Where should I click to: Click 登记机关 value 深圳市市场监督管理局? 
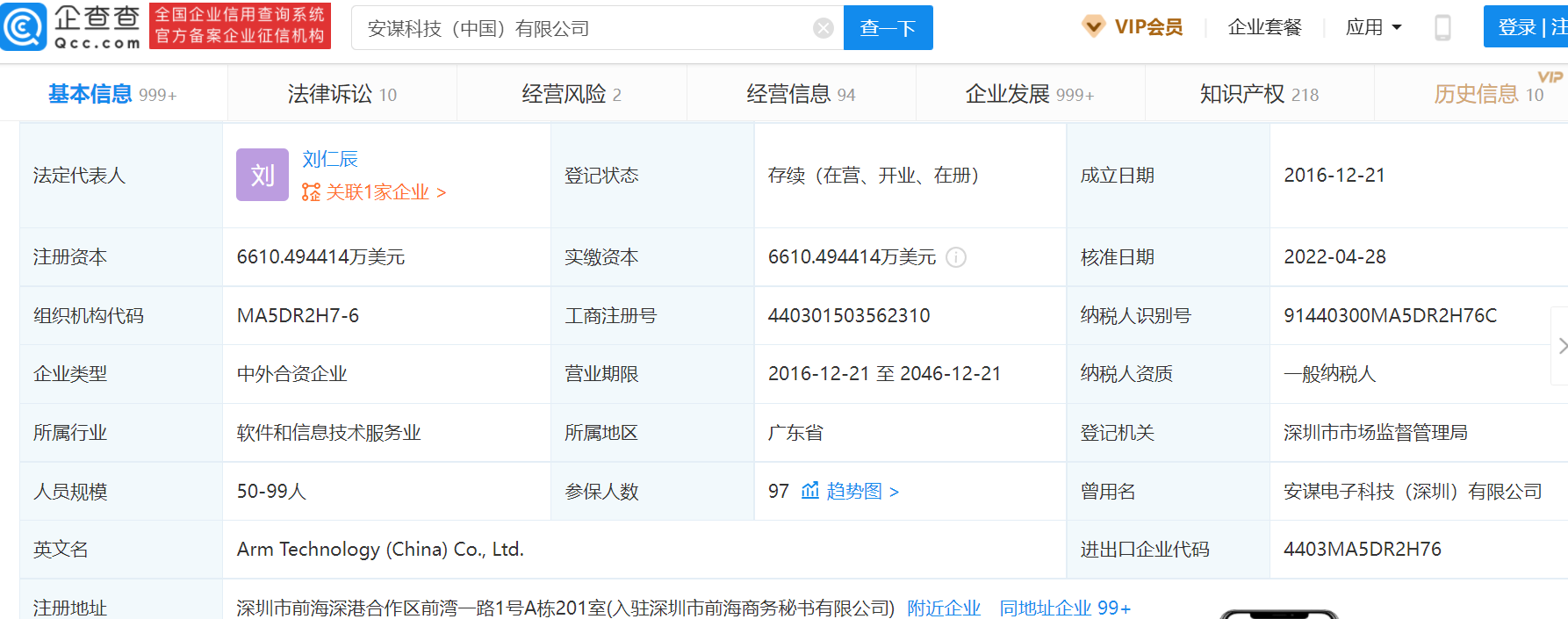pyautogui.click(x=1376, y=433)
